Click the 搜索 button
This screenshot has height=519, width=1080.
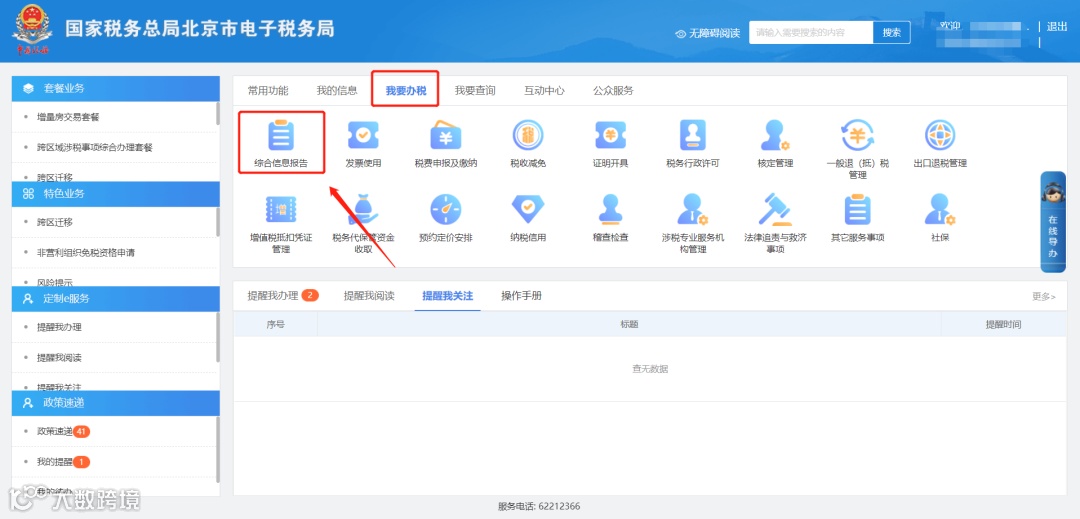(x=891, y=32)
